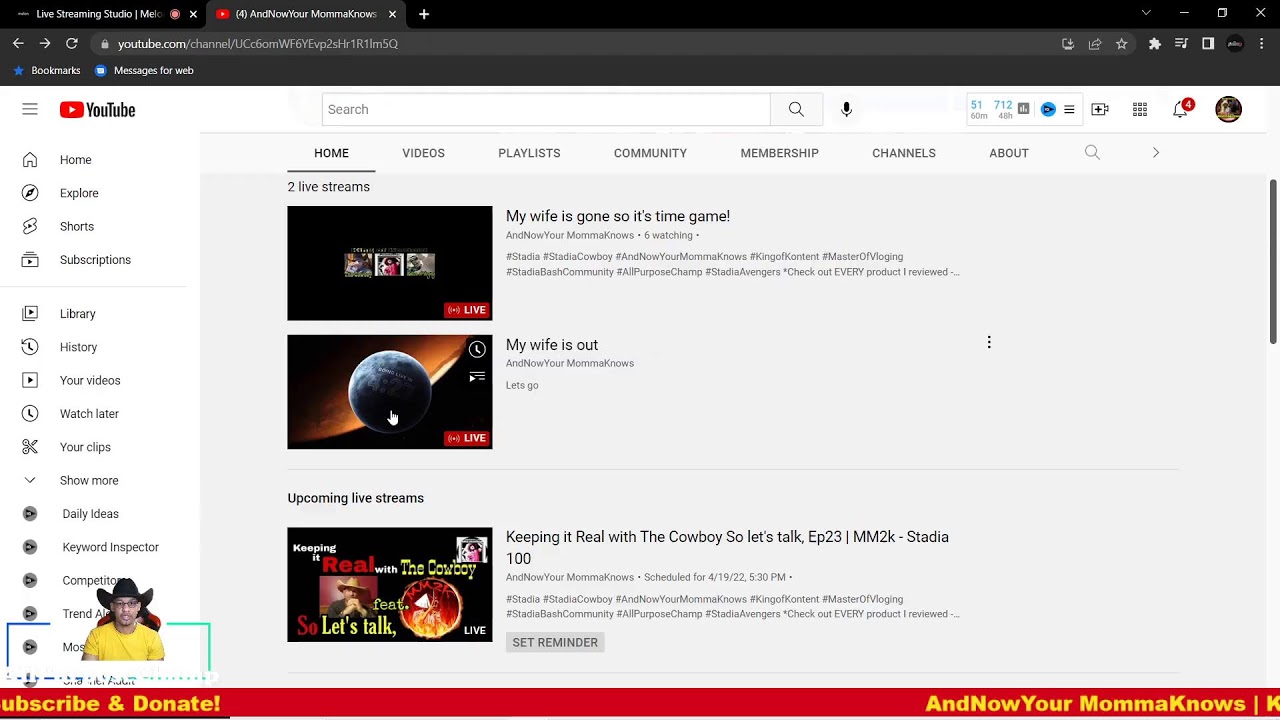Screen dimensions: 1280x720
Task: Click the YouTube logo
Action: 97,110
